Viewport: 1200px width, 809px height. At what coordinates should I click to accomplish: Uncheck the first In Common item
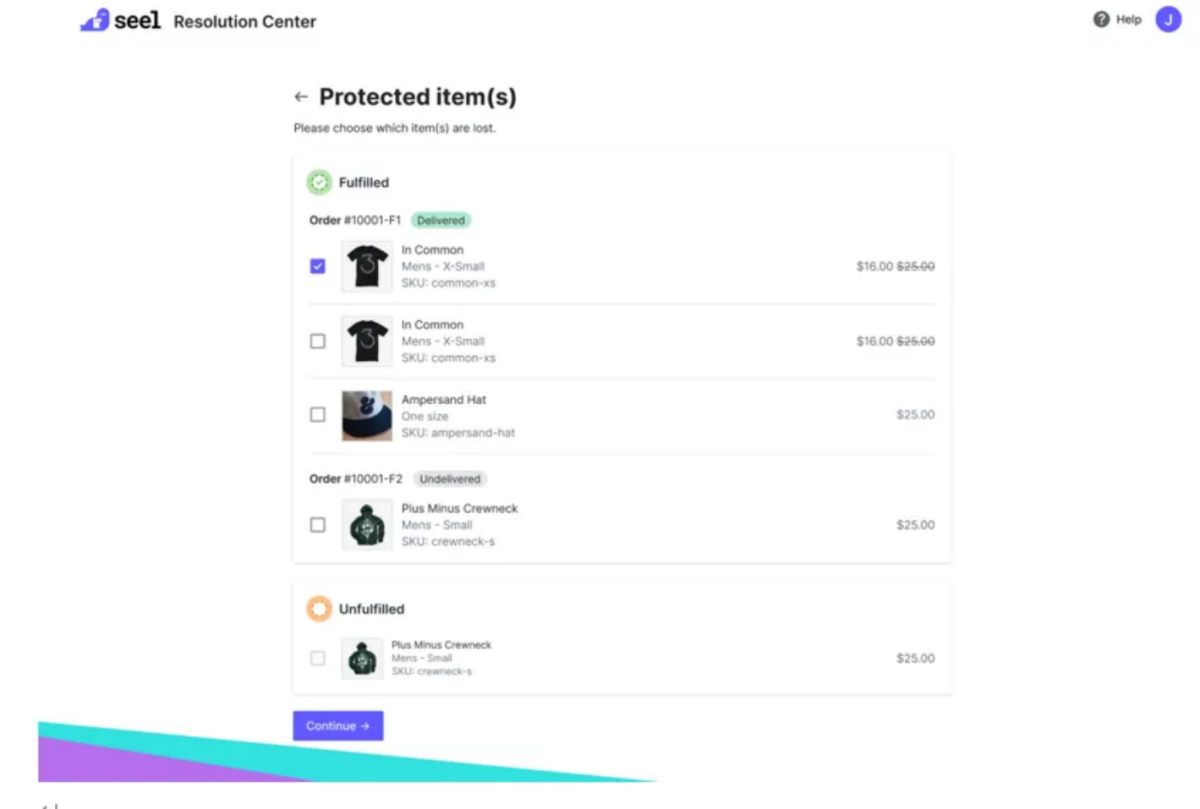pos(318,266)
